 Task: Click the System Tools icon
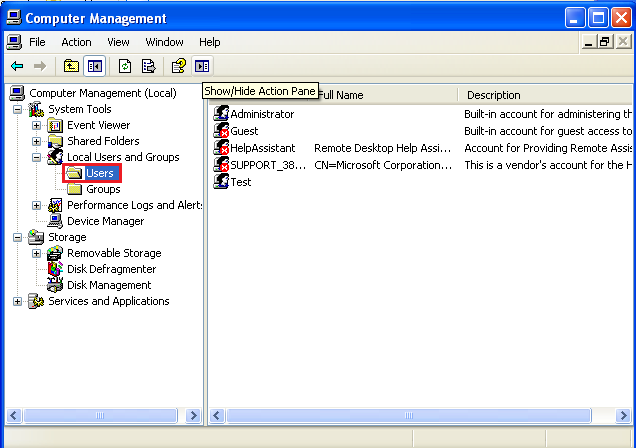[36, 109]
